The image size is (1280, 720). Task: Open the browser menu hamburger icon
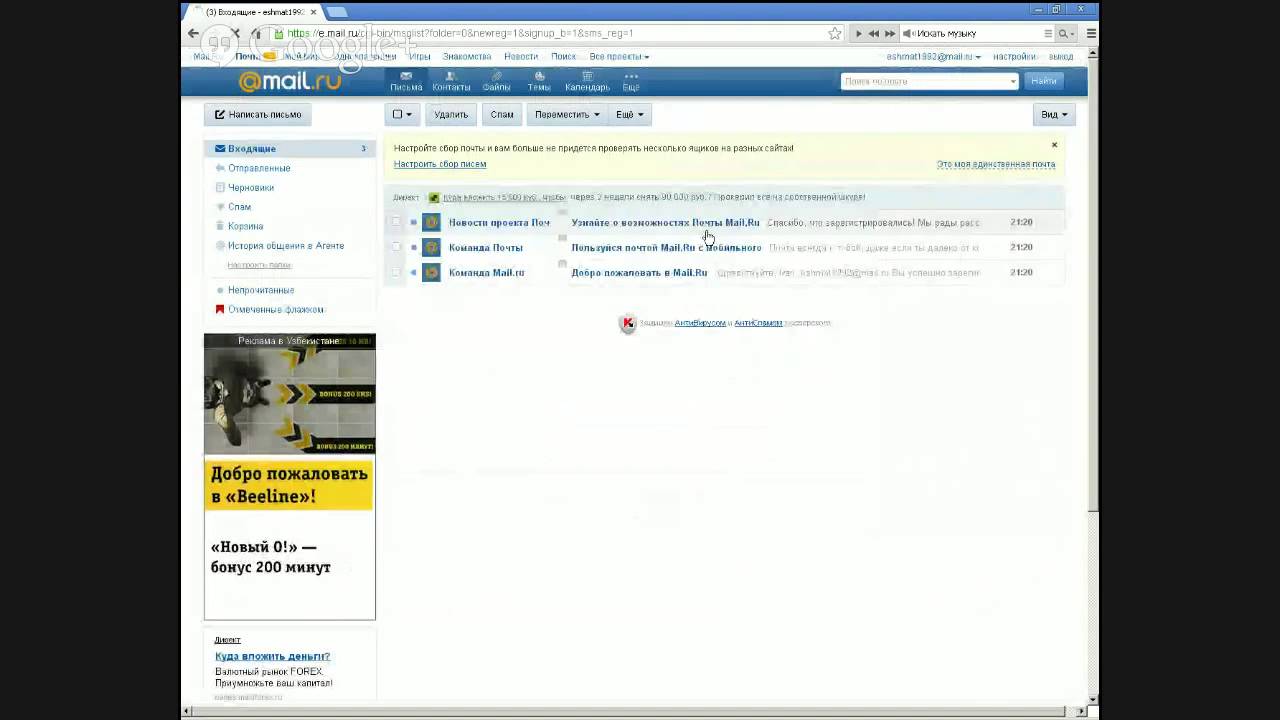pos(1091,33)
